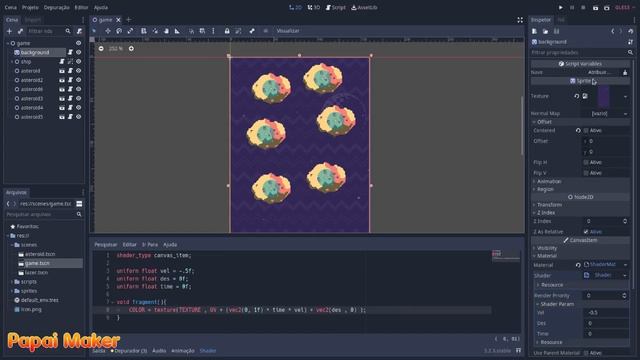Revert Material property with reset arrow
Image resolution: width=640 pixels, height=360 pixels.
pyautogui.click(x=578, y=265)
